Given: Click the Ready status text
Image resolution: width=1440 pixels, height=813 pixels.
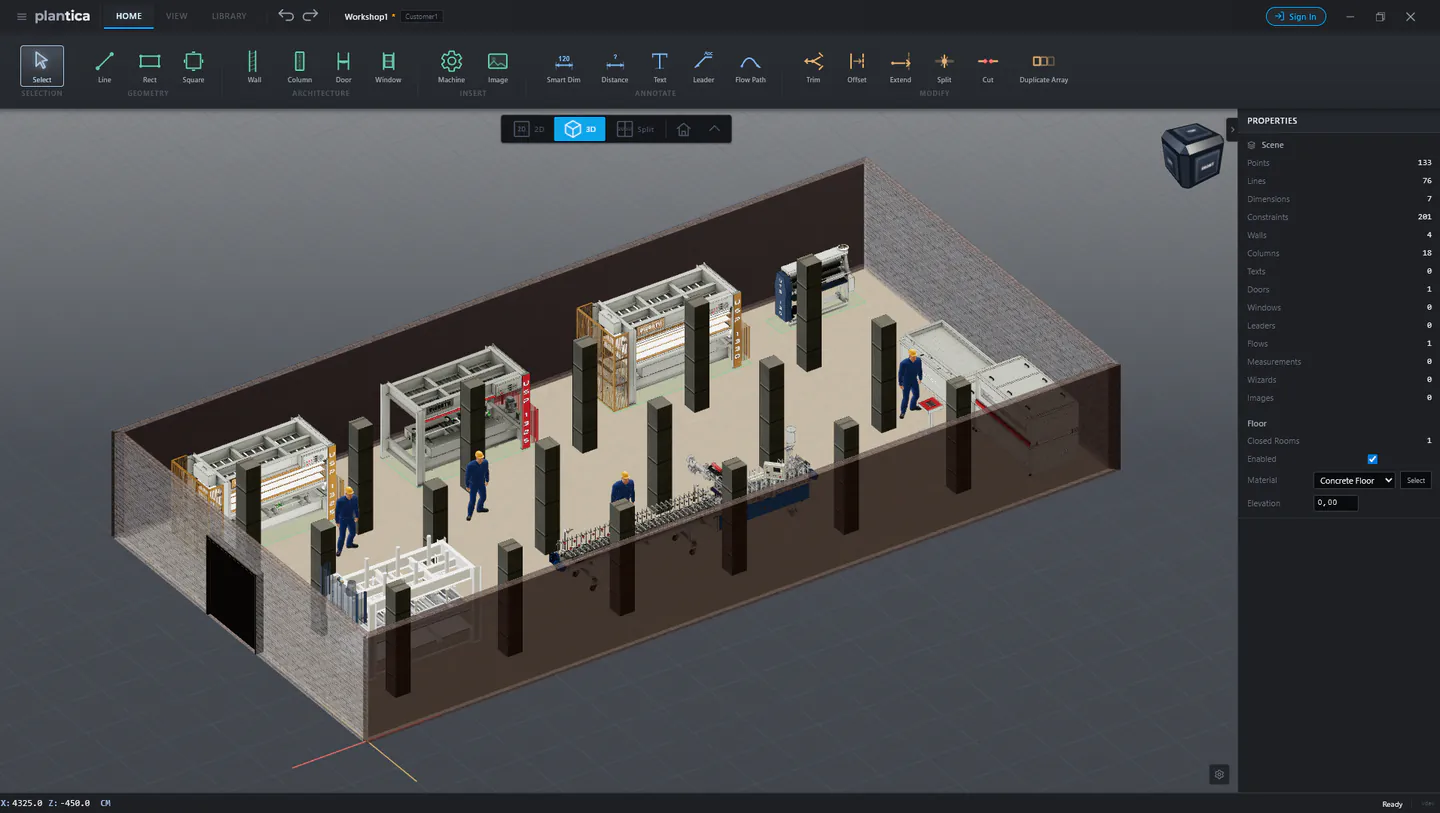Looking at the screenshot, I should (x=1392, y=804).
